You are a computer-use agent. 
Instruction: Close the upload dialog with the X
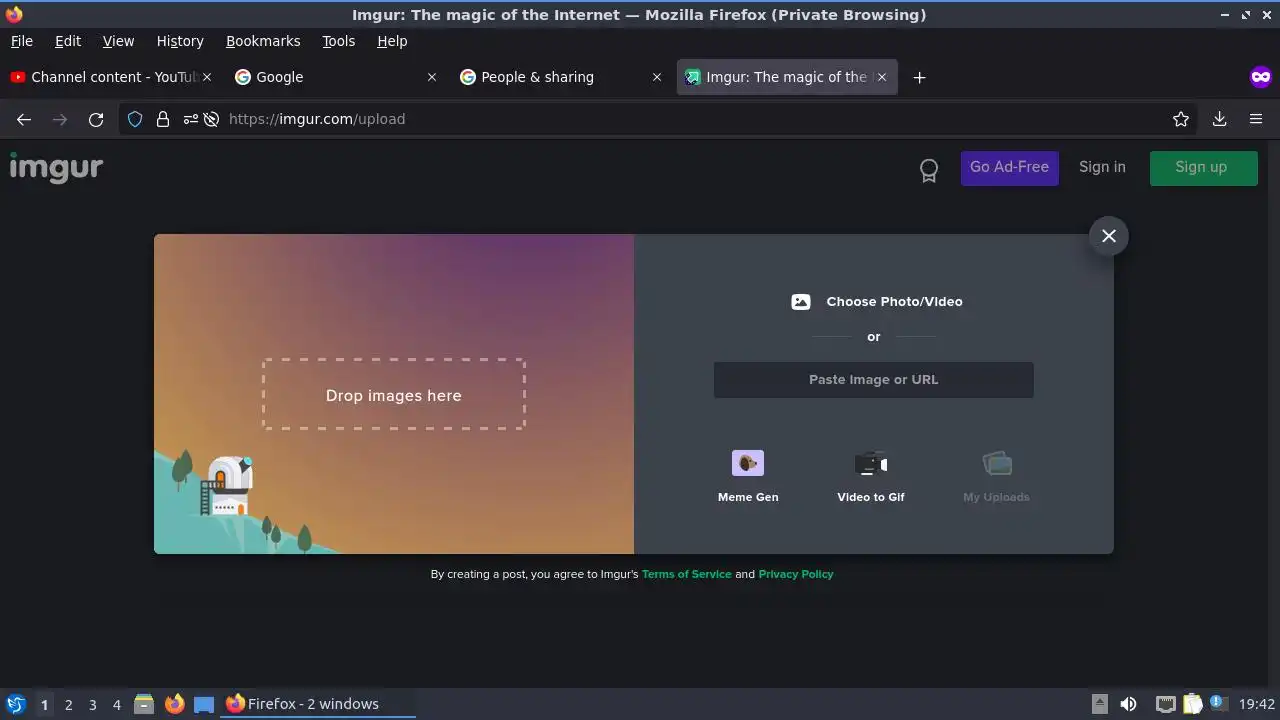[x=1109, y=236]
